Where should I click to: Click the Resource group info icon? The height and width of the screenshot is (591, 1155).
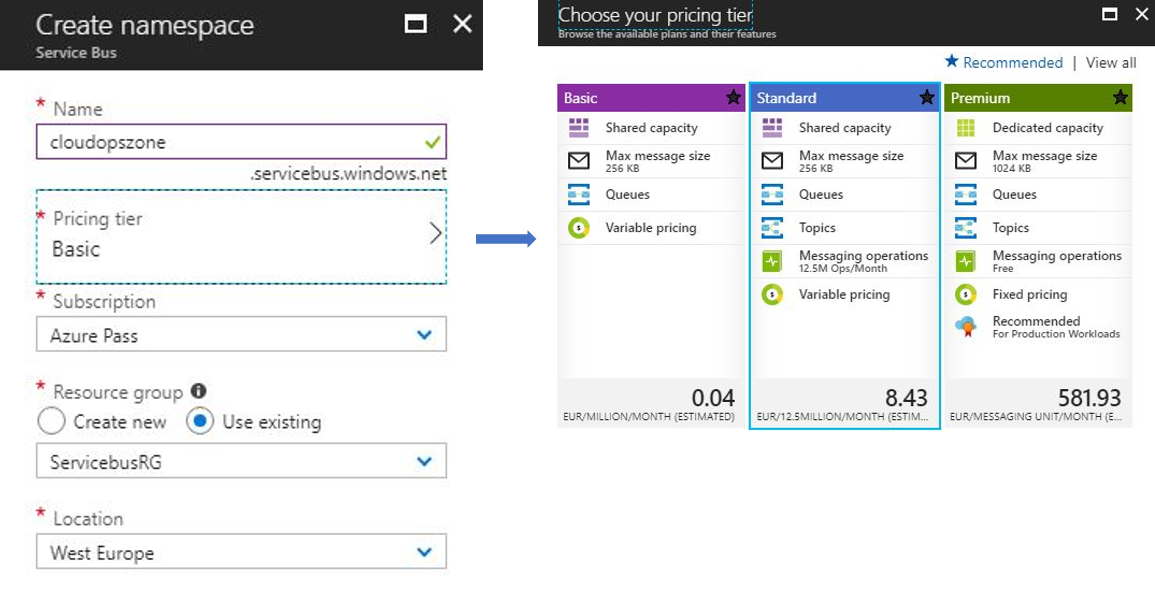[x=198, y=391]
